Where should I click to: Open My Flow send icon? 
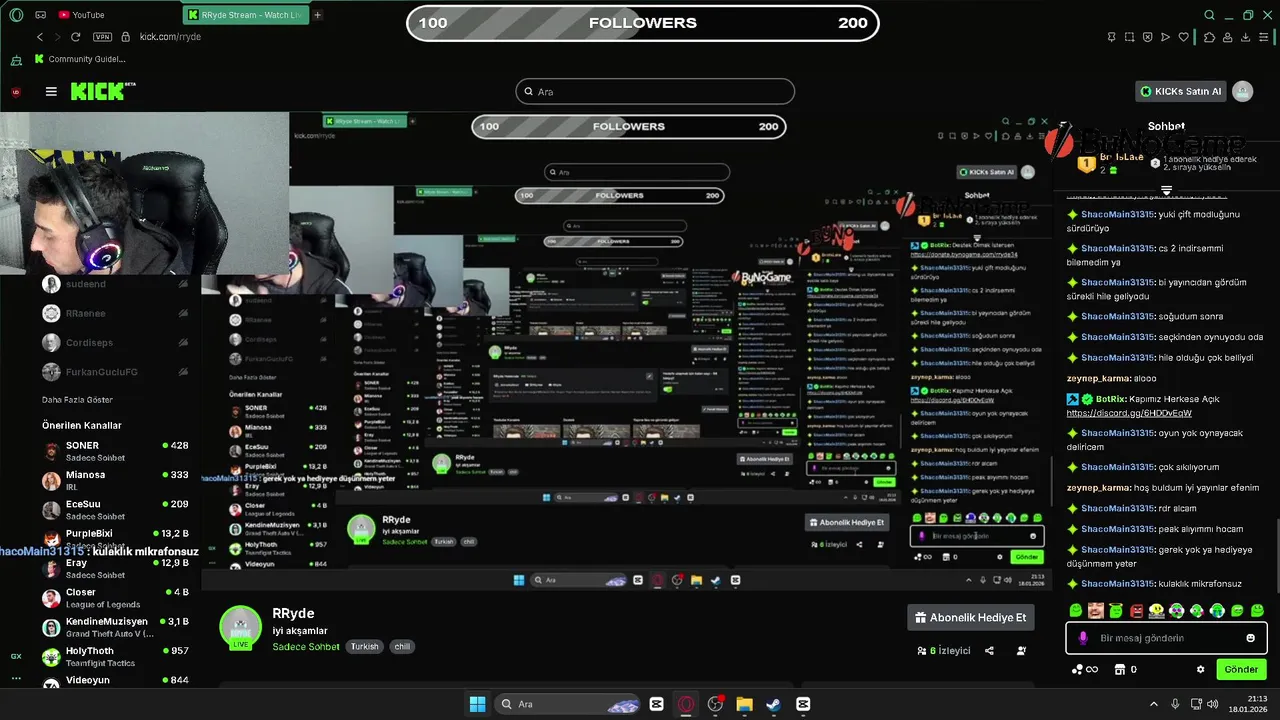[x=1165, y=37]
